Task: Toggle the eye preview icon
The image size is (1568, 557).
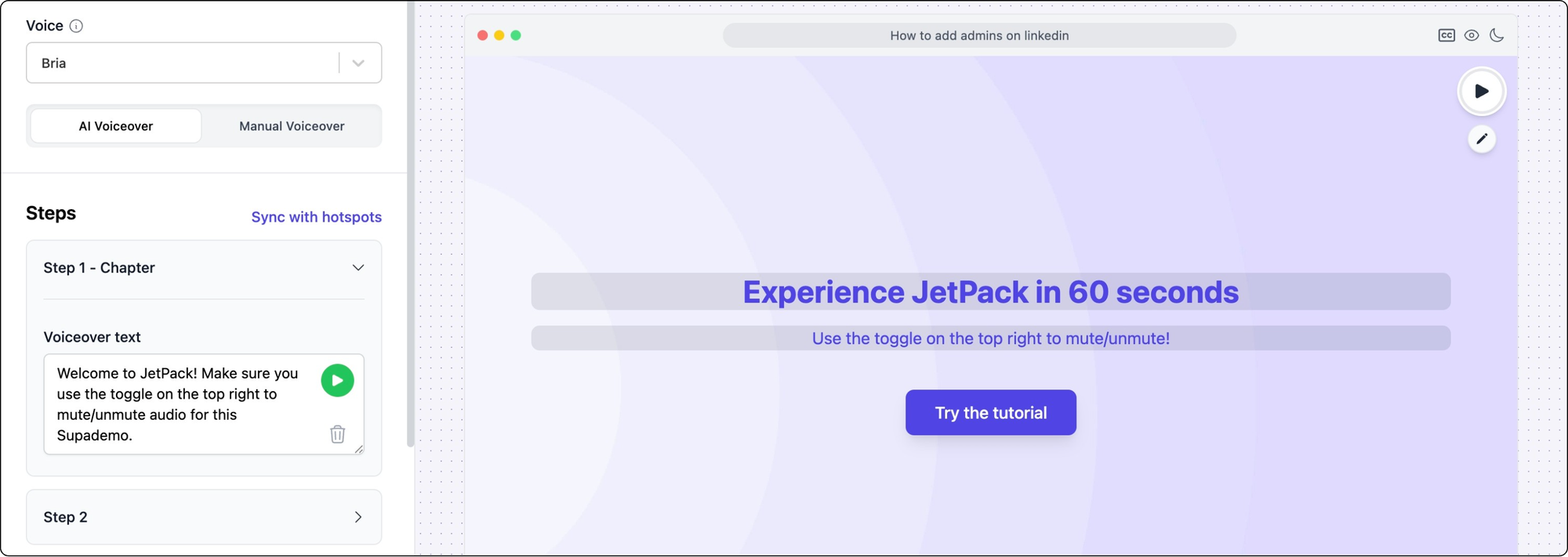Action: [1472, 35]
